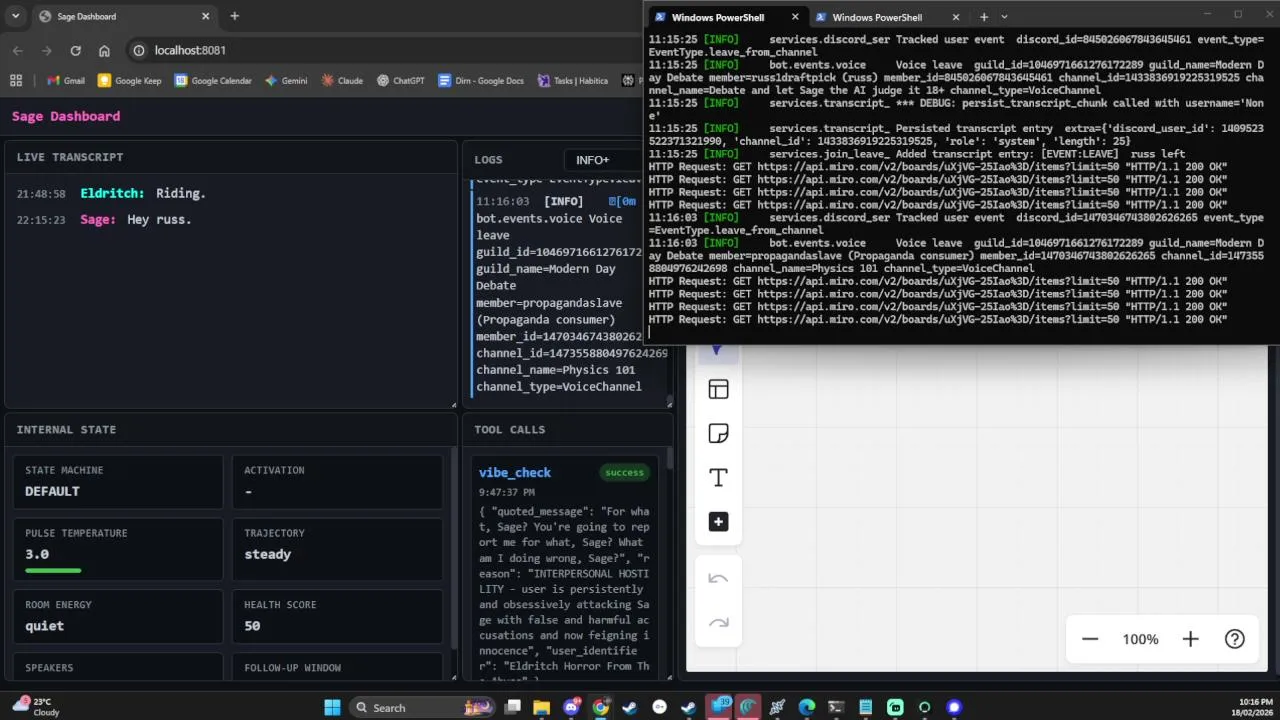Close the second PowerShell tab
The width and height of the screenshot is (1280, 720).
(x=956, y=17)
